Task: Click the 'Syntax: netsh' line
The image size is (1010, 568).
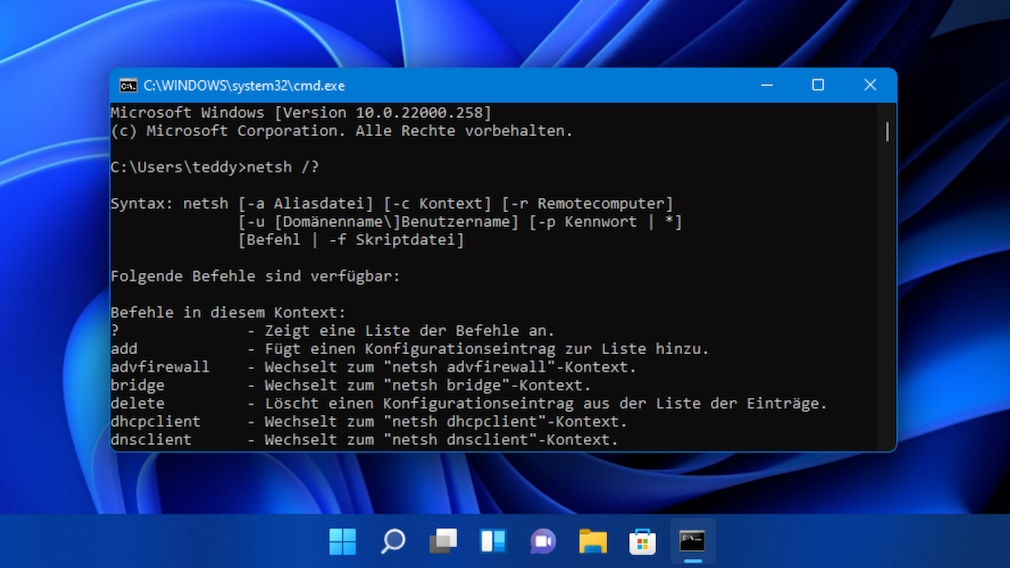Action: coord(392,204)
